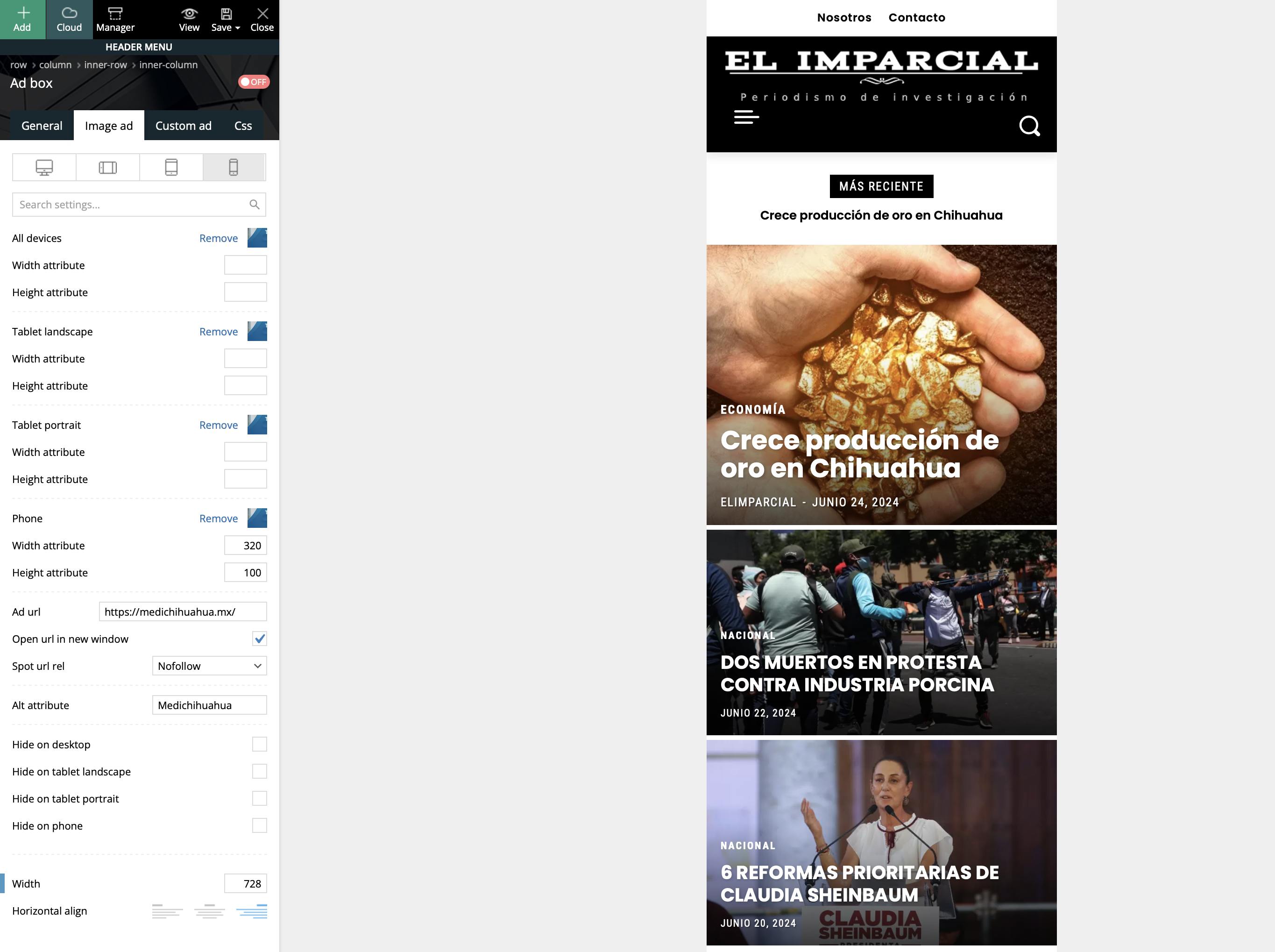Select the inner-row breadcrumb
This screenshot has width=1275, height=952.
click(x=106, y=64)
